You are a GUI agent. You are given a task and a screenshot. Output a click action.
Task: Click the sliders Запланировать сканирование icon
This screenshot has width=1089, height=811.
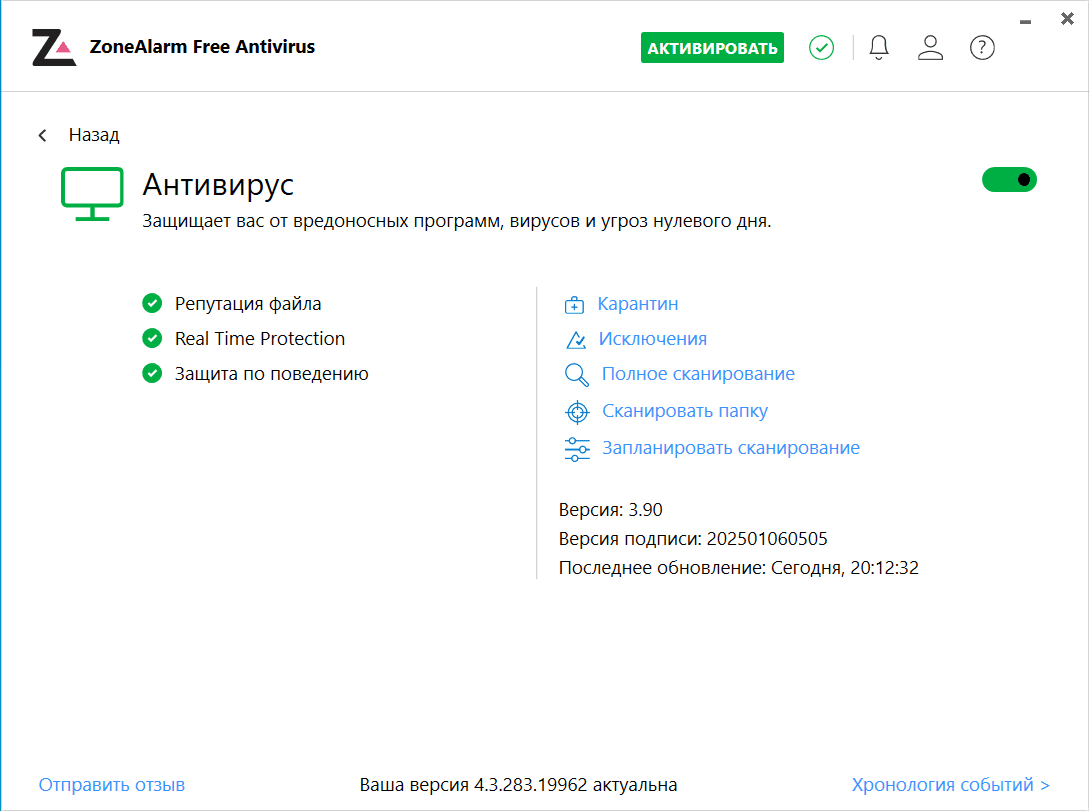pyautogui.click(x=577, y=449)
